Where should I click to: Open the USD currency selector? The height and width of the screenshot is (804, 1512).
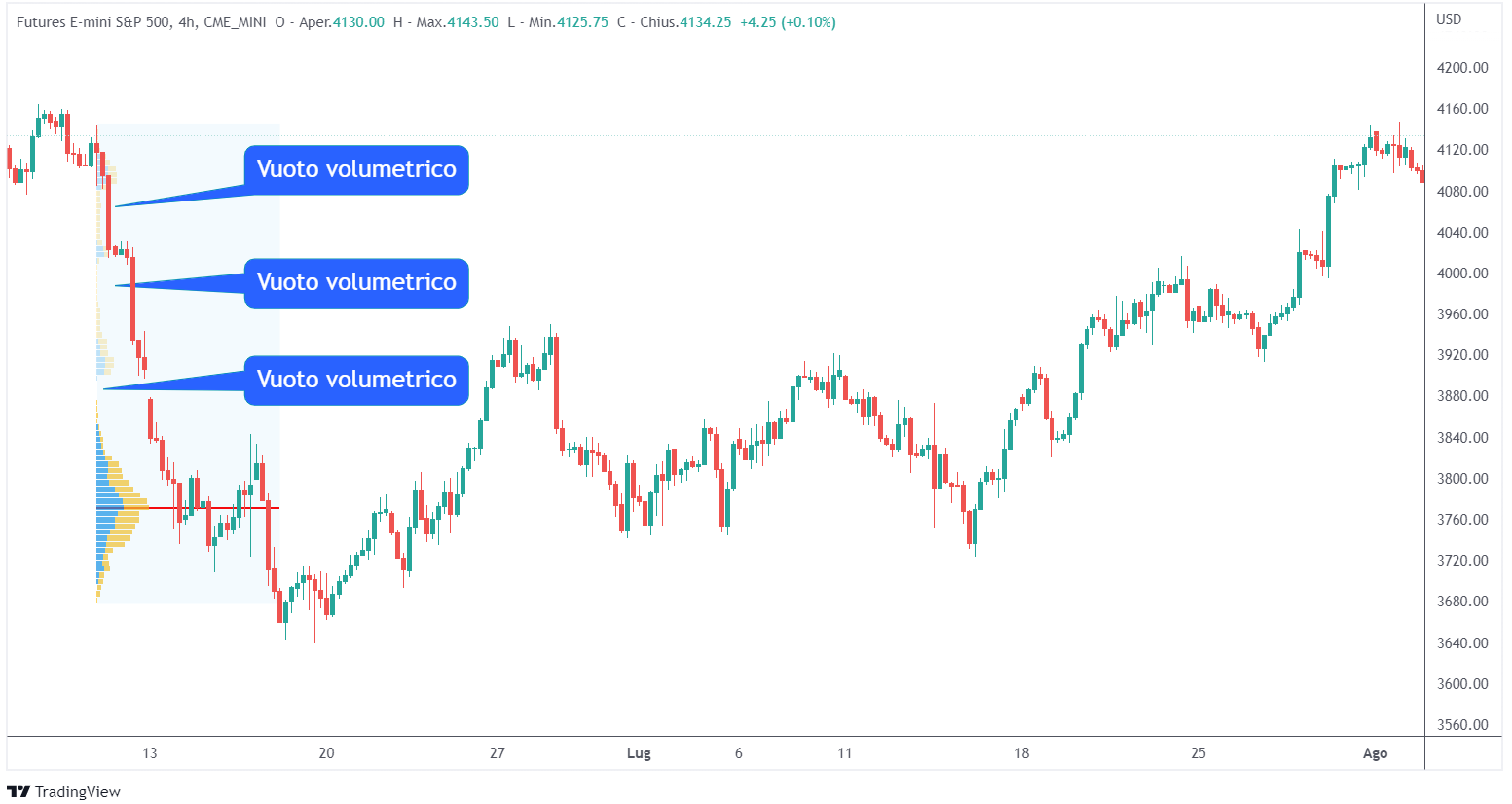coord(1449,19)
